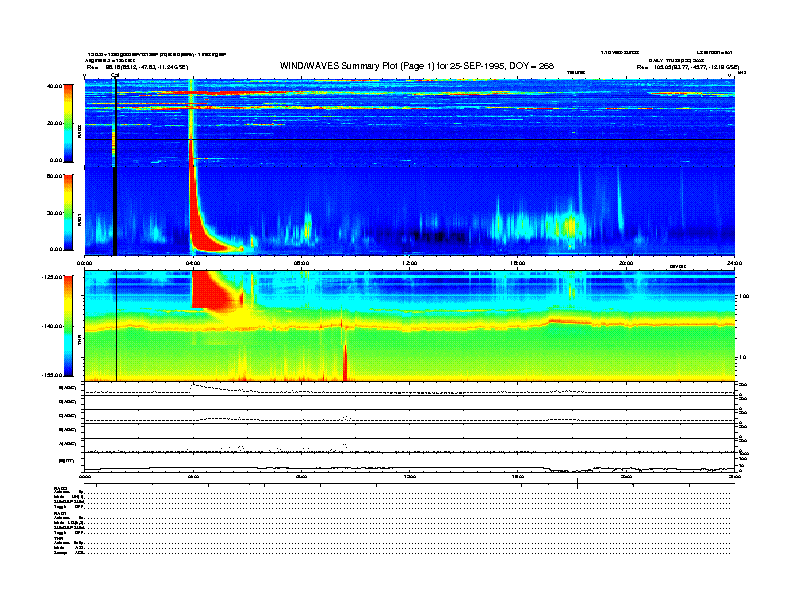792x612 pixels.
Task: Click 08:00 tick label below RAD1 spectrogram
Action: [301, 263]
